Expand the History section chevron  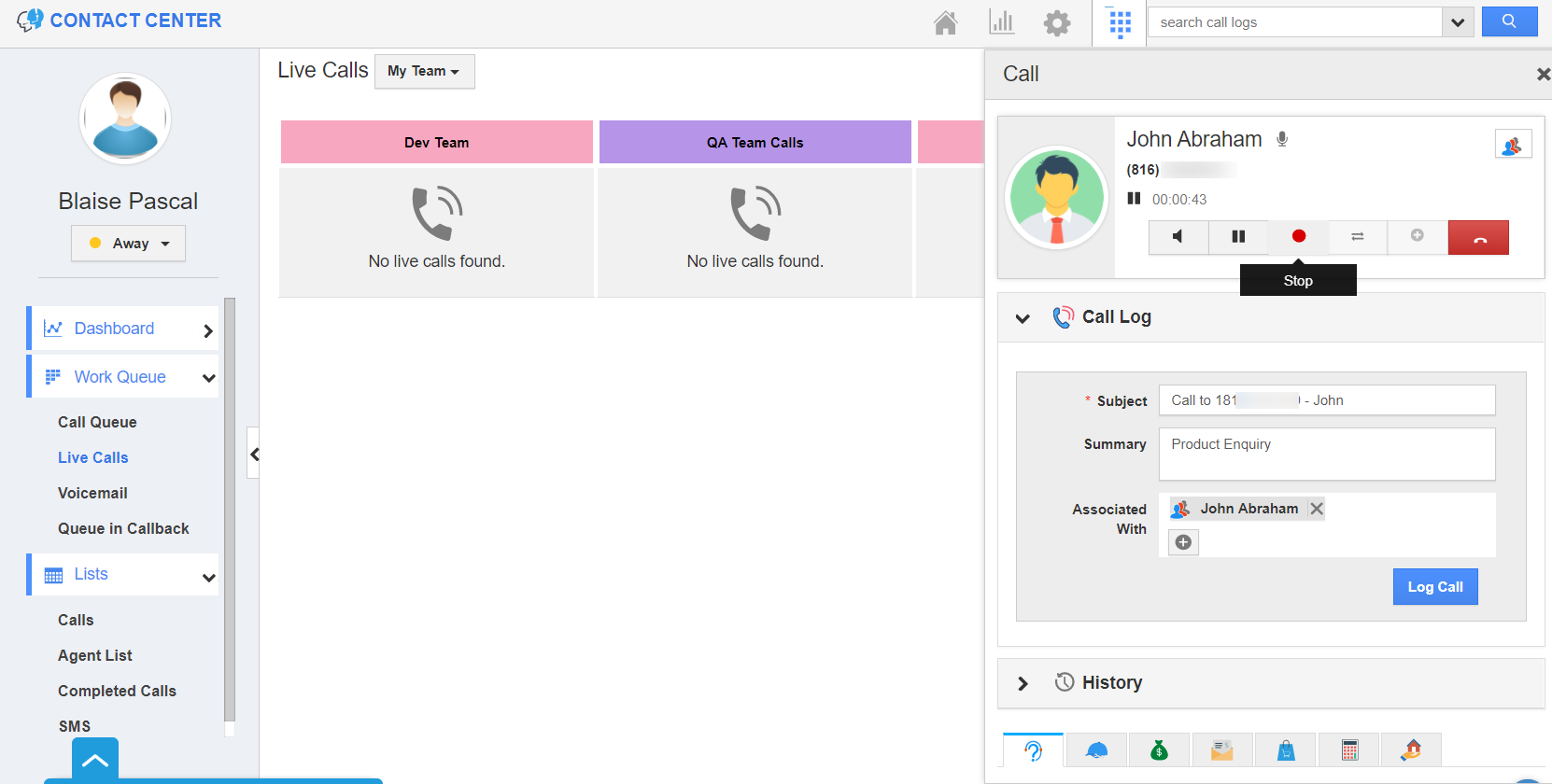coord(1023,683)
